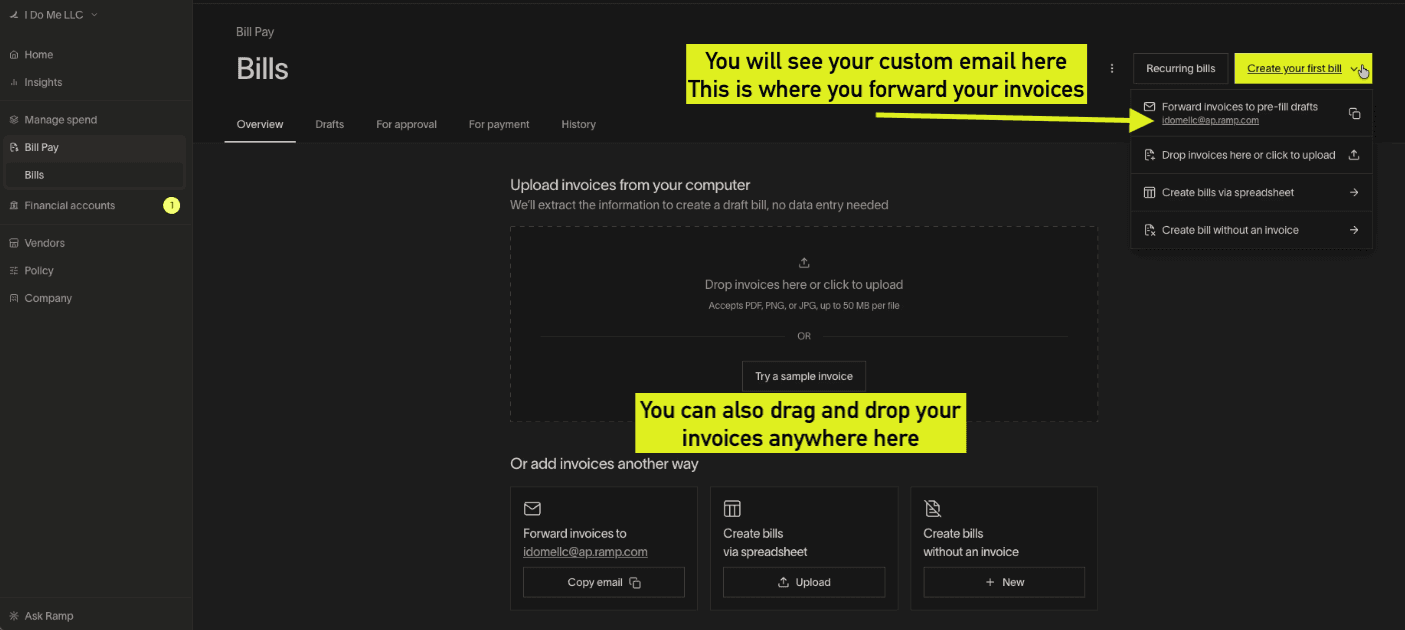Open Vendors in the sidebar

point(44,243)
